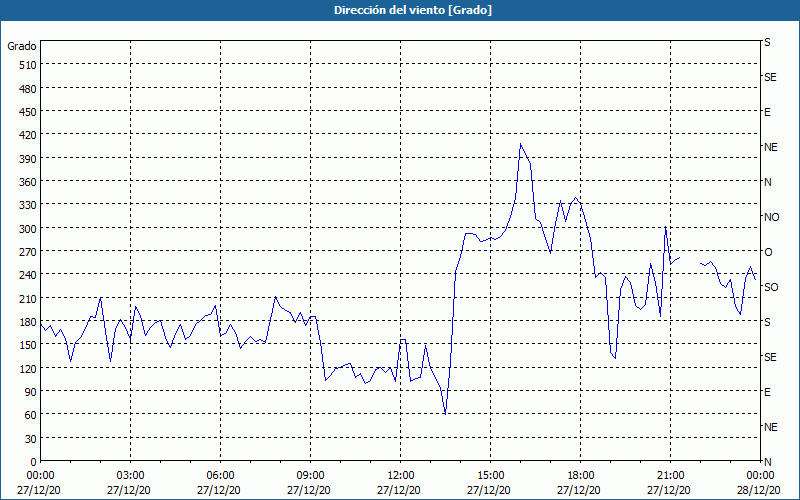800x500 pixels.
Task: Click the SO compass label
Action: pos(771,287)
